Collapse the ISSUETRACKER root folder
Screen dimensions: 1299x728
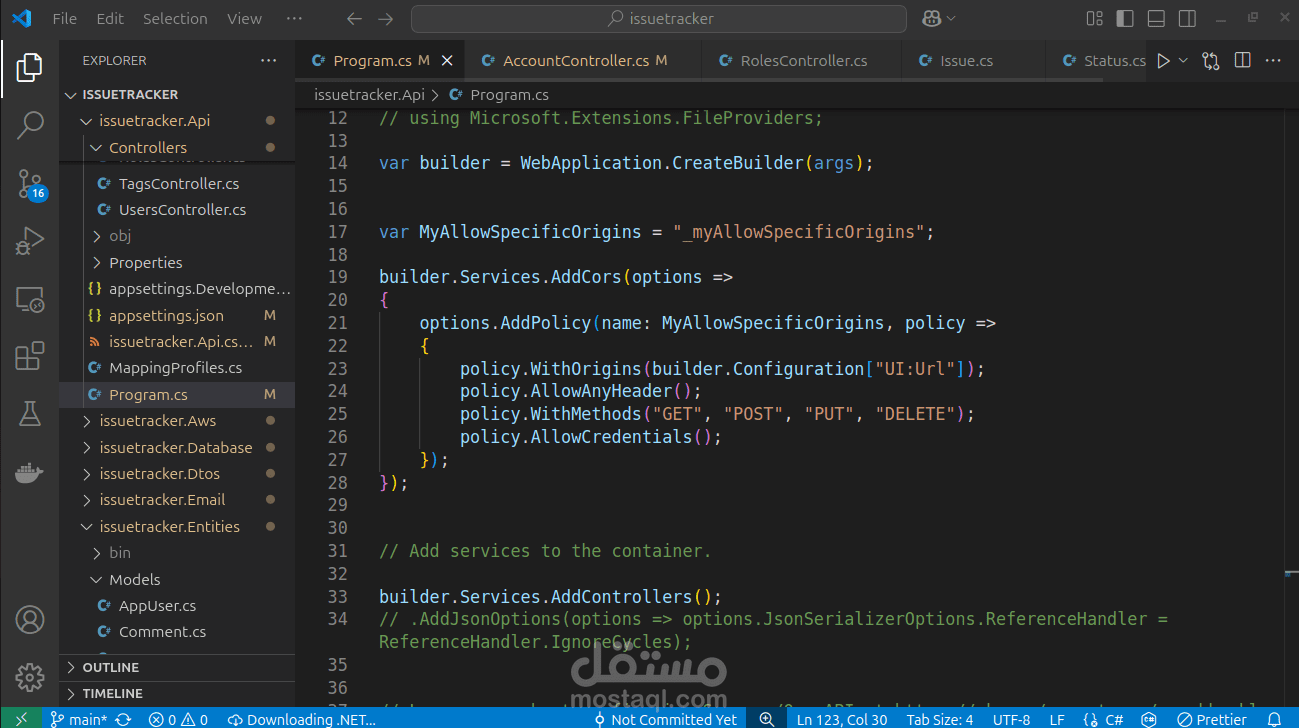pos(177,95)
